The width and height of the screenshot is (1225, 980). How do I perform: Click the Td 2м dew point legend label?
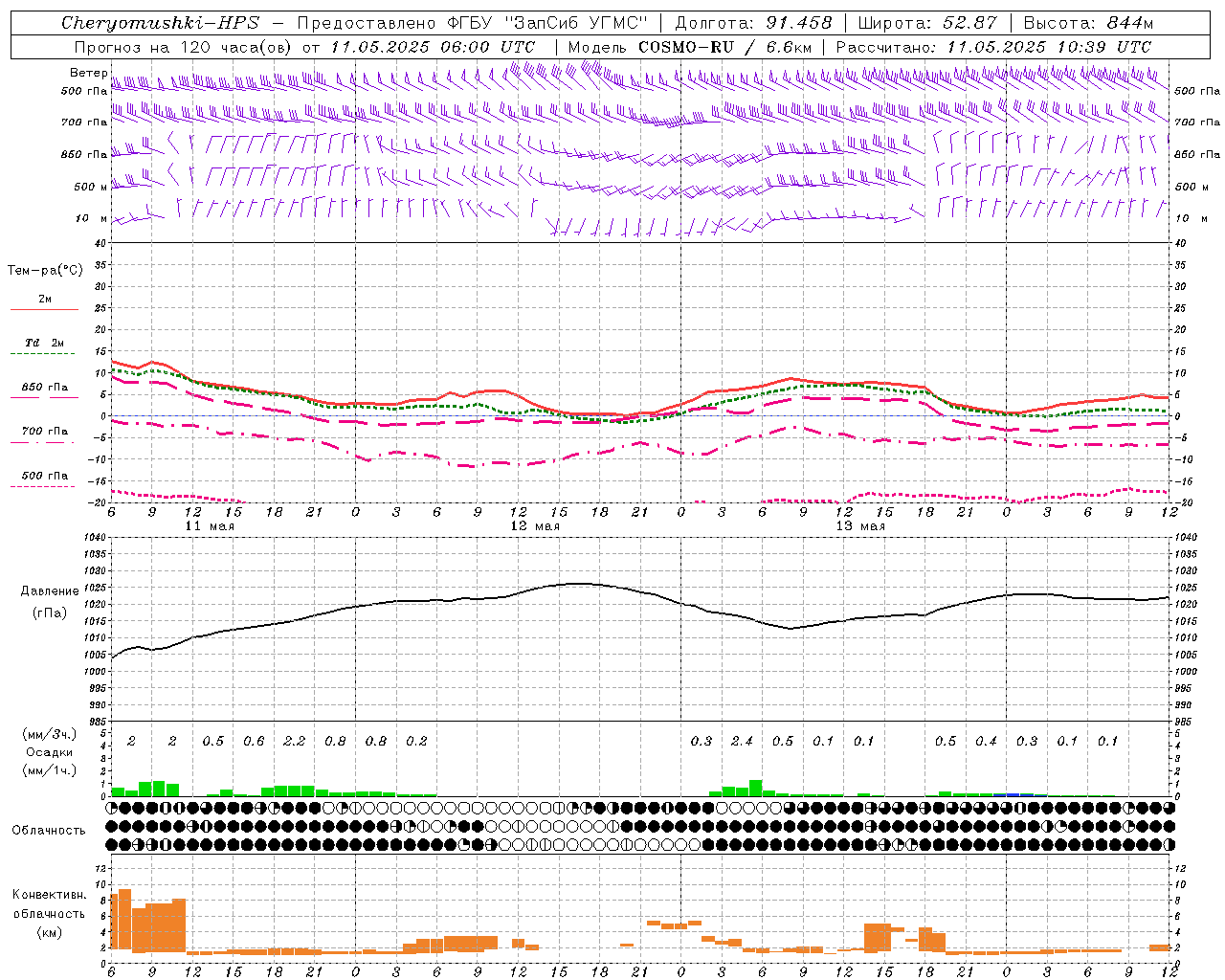coord(45,343)
